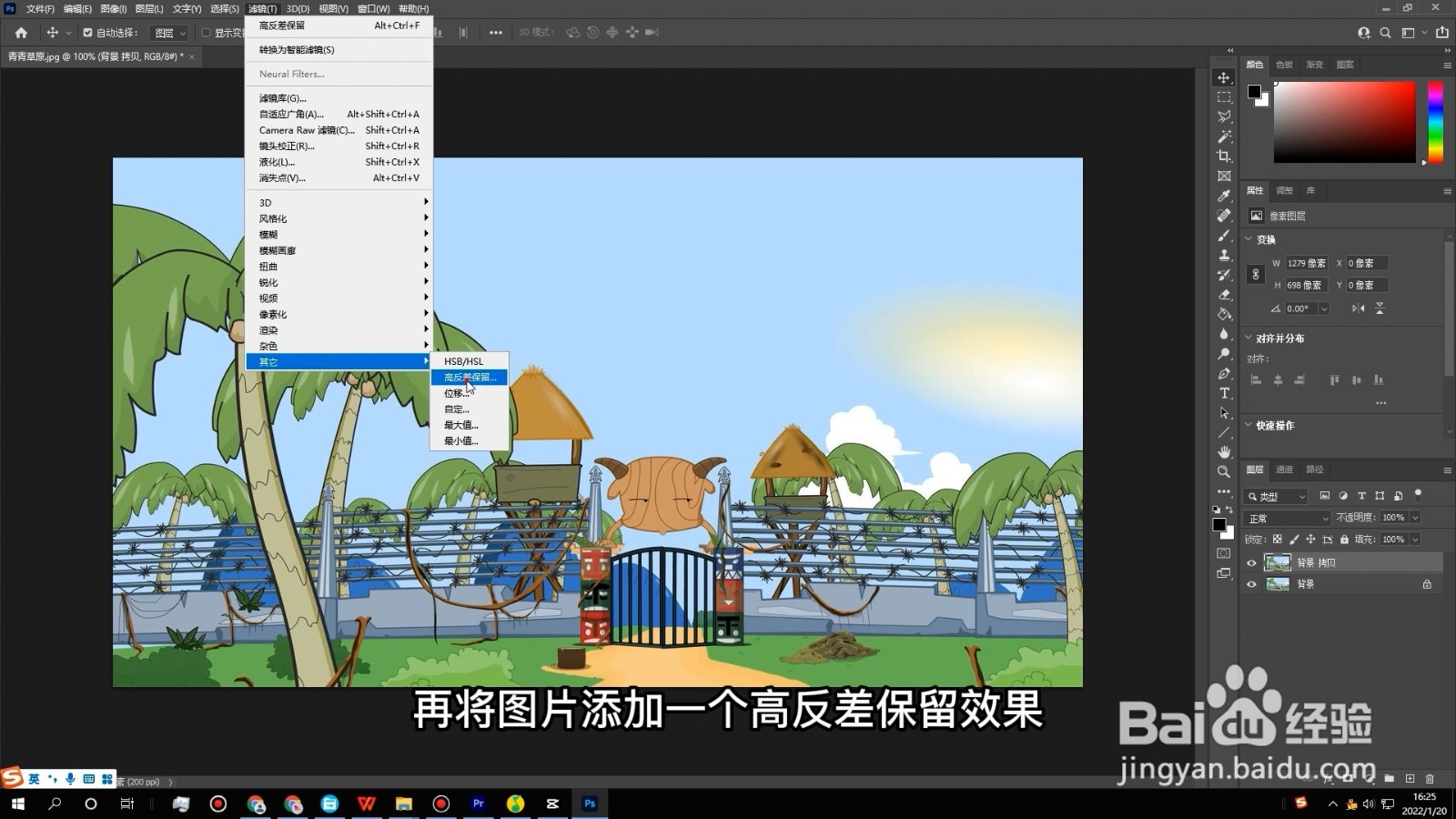1456x819 pixels.
Task: Select the Paint Bucket tool
Action: coord(1224,314)
